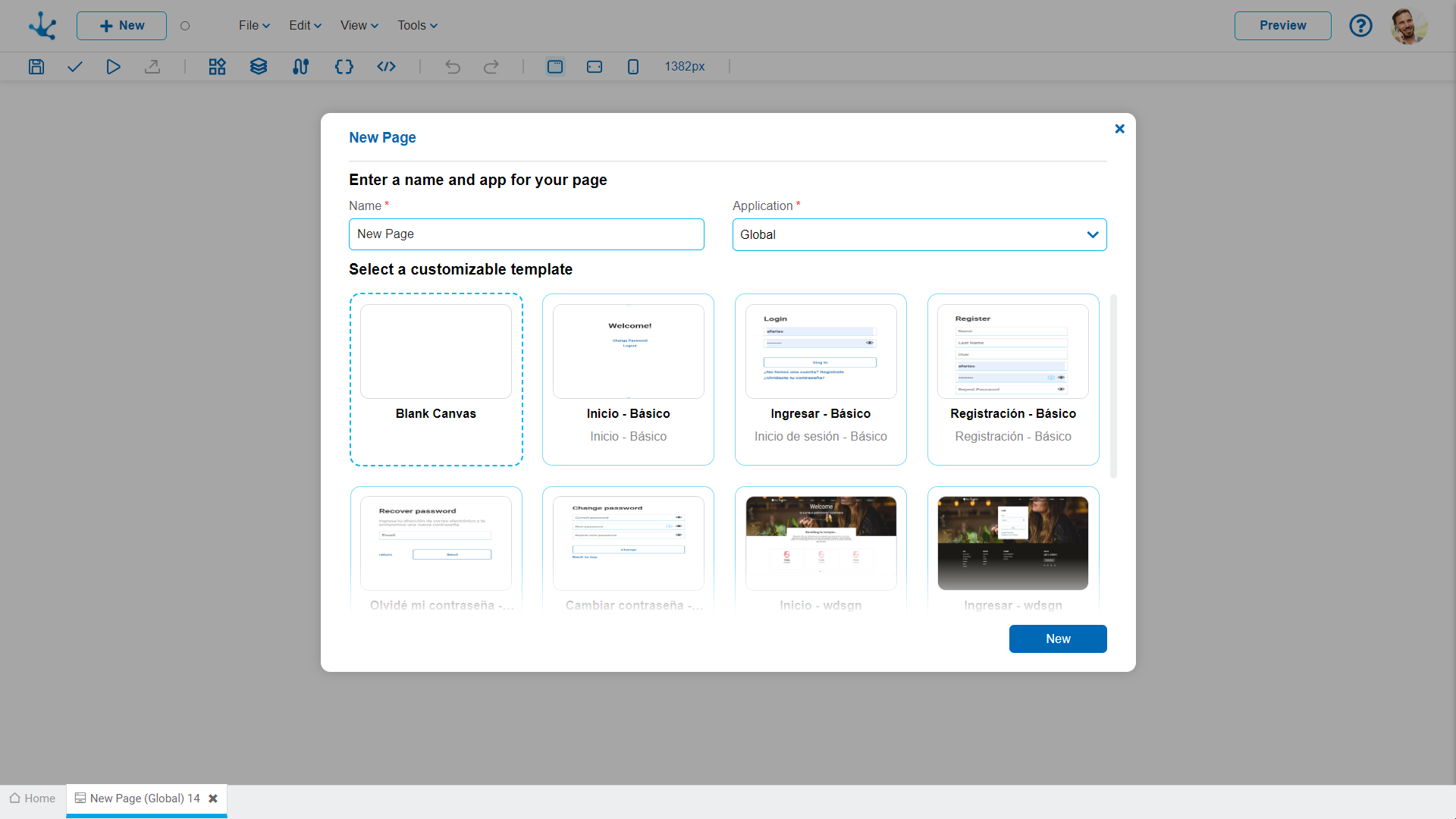The width and height of the screenshot is (1456, 819).
Task: Open the layers stack icon
Action: (259, 67)
